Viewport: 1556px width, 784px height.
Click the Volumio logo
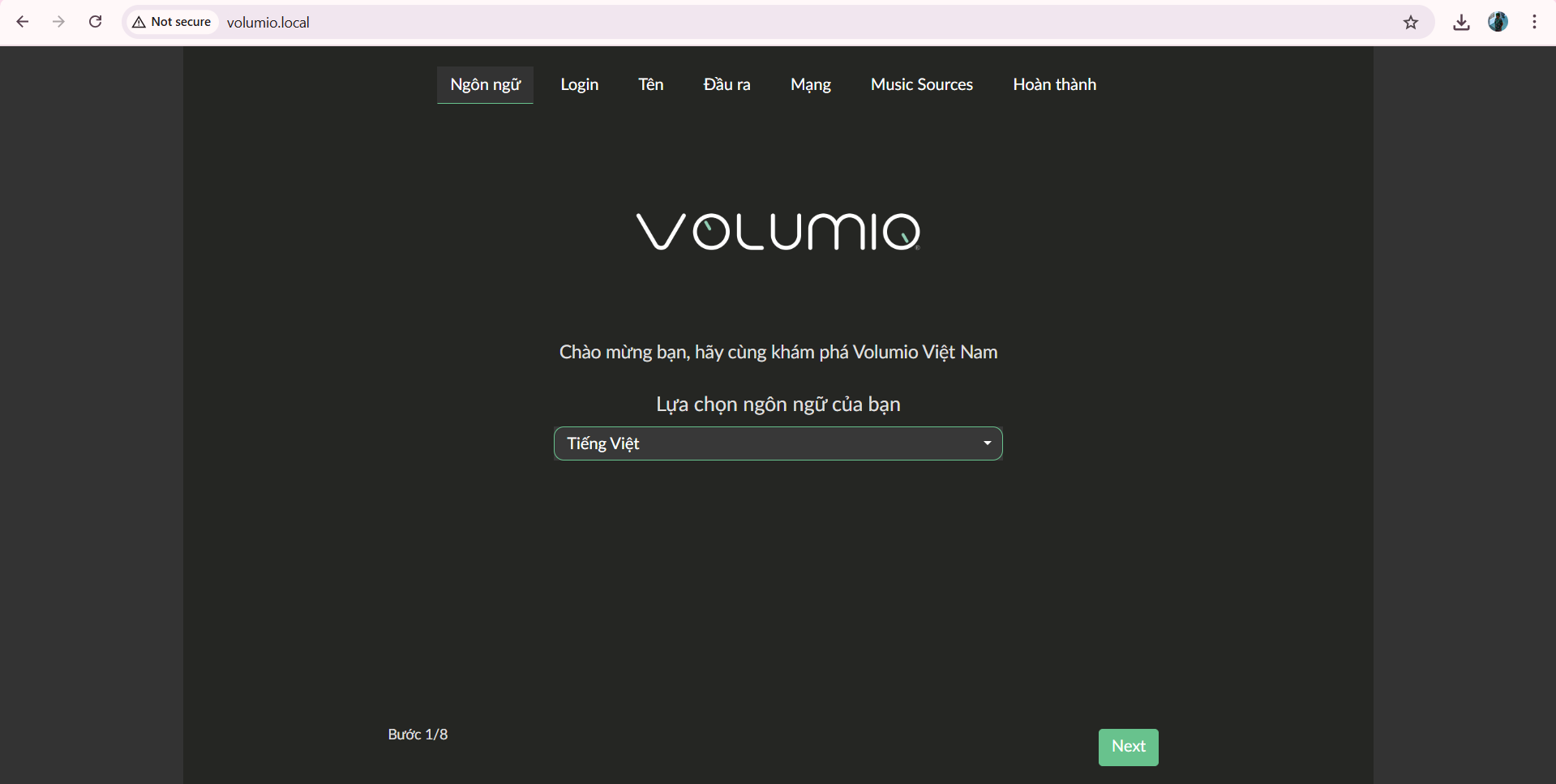(778, 232)
